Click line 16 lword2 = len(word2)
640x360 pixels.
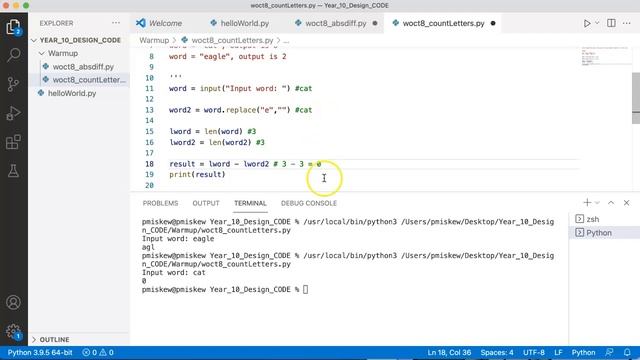pyautogui.click(x=217, y=142)
